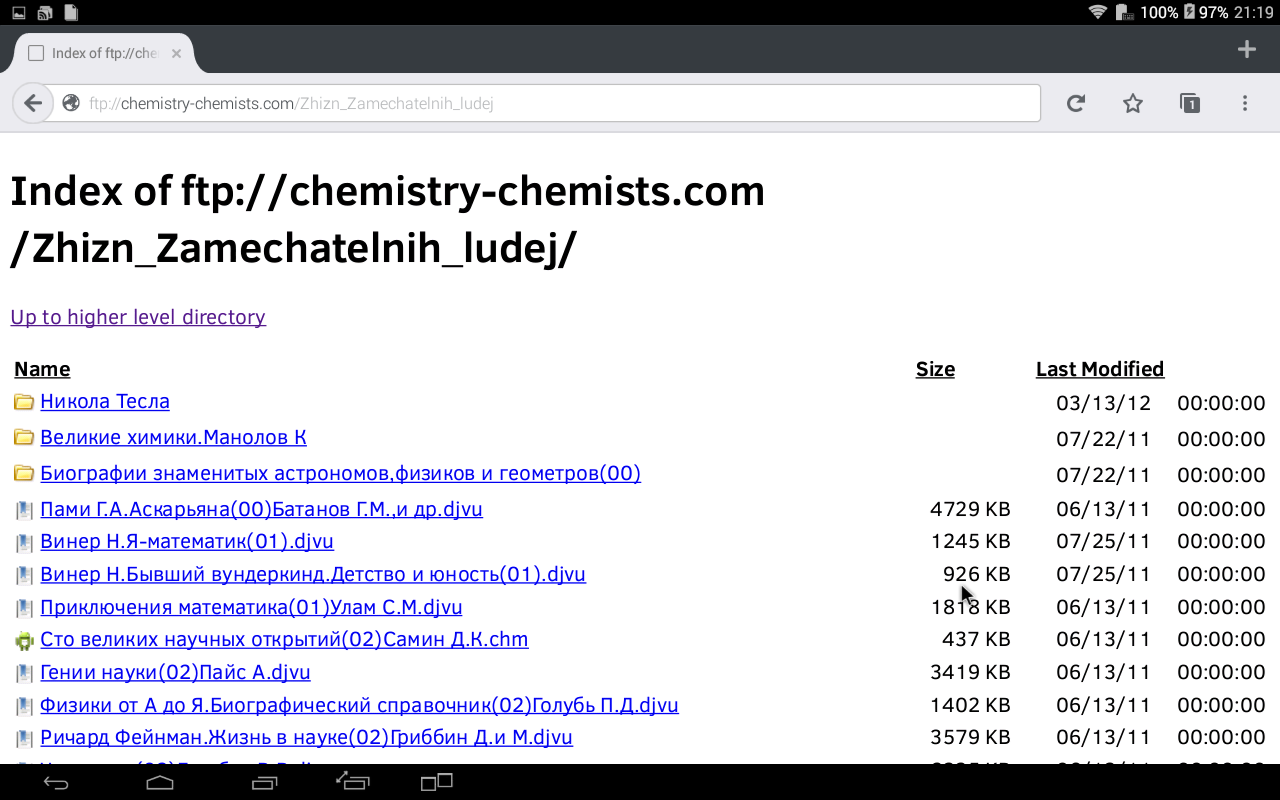Viewport: 1280px width, 800px height.
Task: Sort listing by Size column header
Action: tap(935, 369)
